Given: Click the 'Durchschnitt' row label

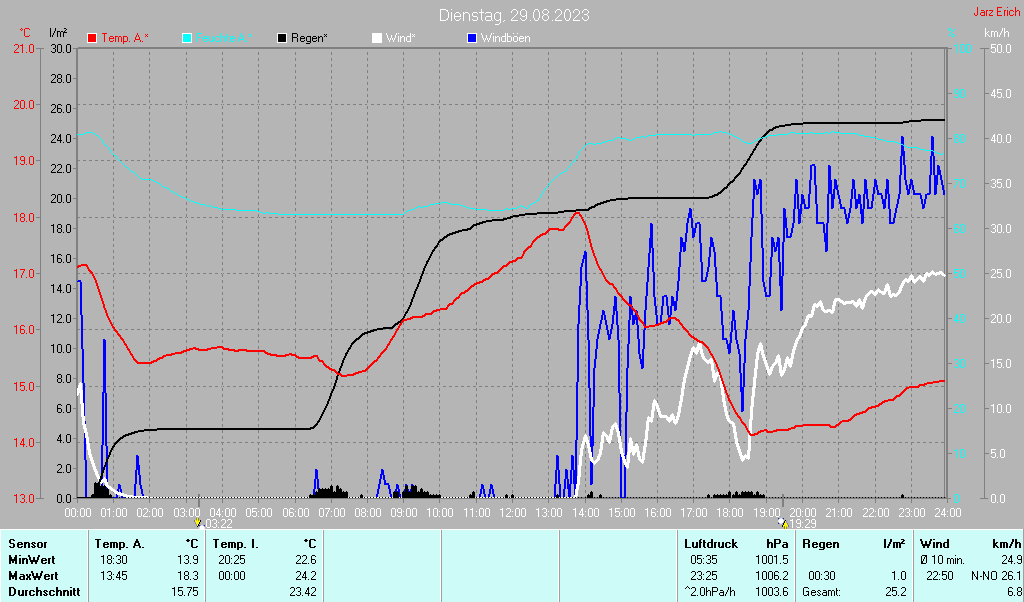Looking at the screenshot, I should 44,592.
